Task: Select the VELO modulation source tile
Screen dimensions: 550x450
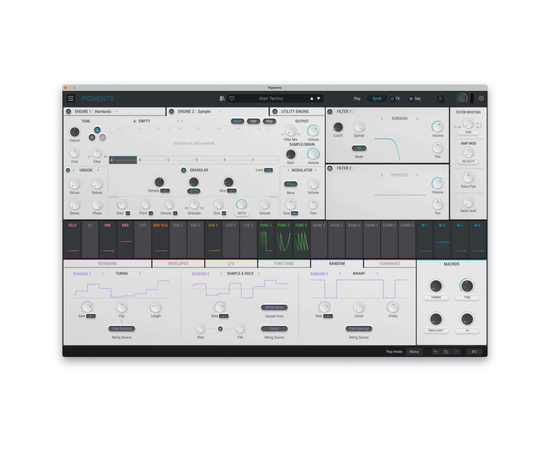Action: click(x=73, y=240)
